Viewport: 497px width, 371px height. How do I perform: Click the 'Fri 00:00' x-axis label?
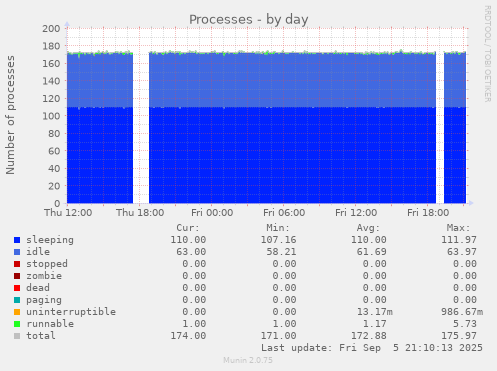(x=212, y=213)
